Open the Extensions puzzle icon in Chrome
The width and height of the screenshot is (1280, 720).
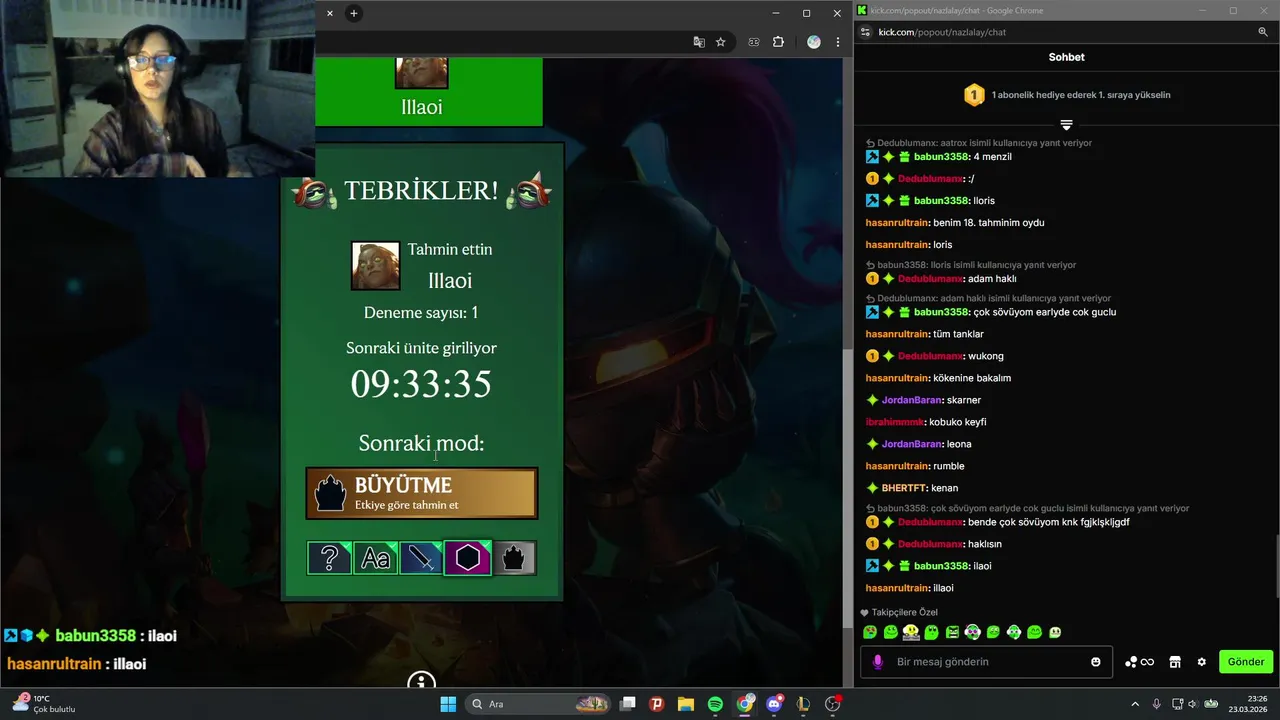click(778, 42)
